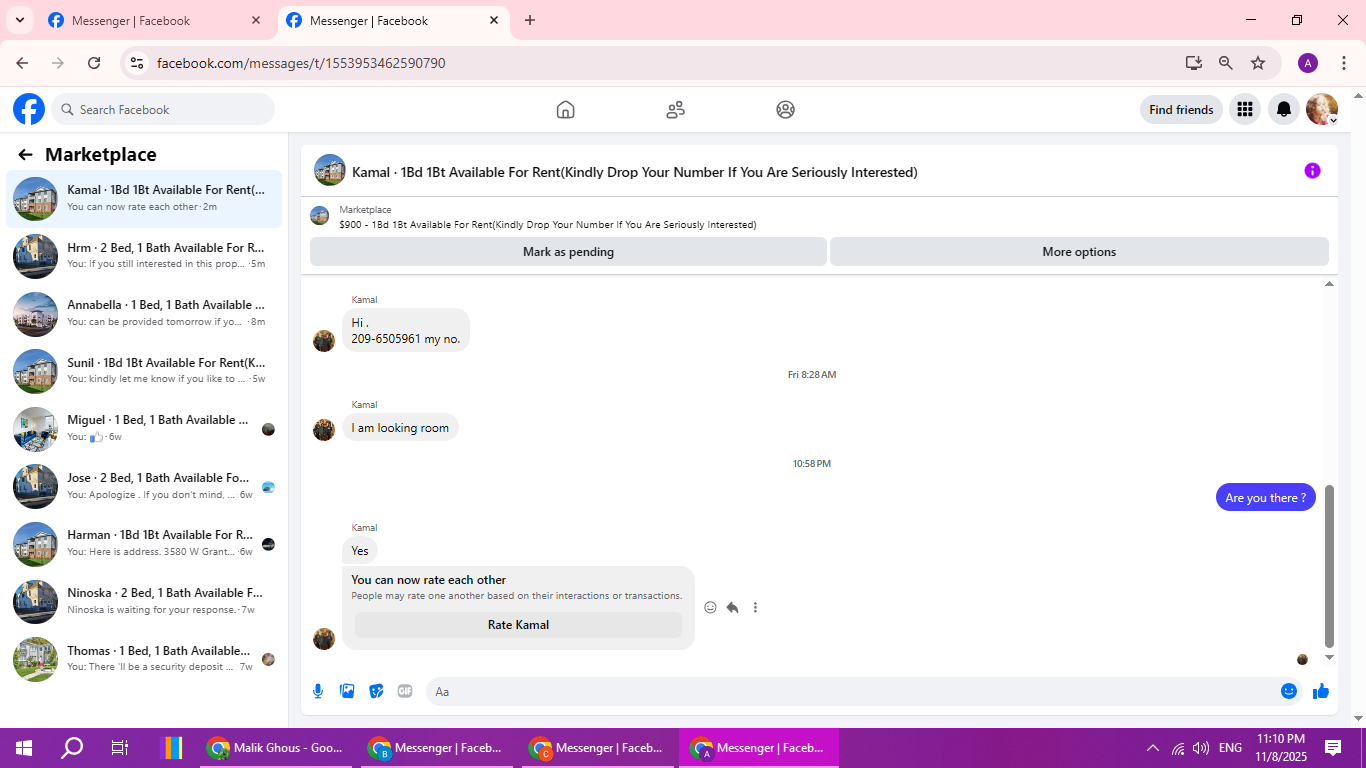Screen dimensions: 1366x768
Task: Click Mark as pending
Action: point(568,252)
